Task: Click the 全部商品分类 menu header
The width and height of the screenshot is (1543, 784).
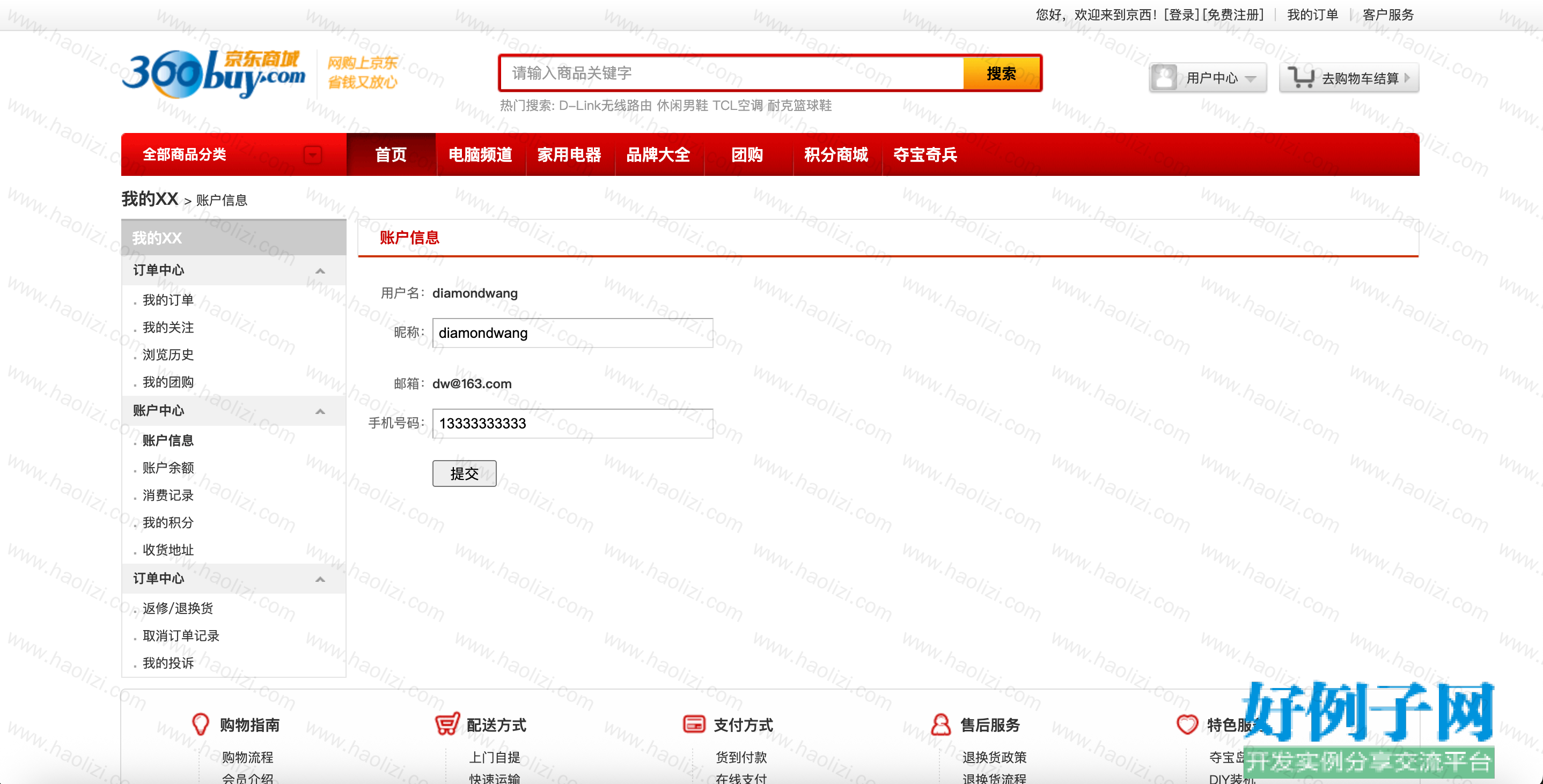Action: tap(233, 154)
